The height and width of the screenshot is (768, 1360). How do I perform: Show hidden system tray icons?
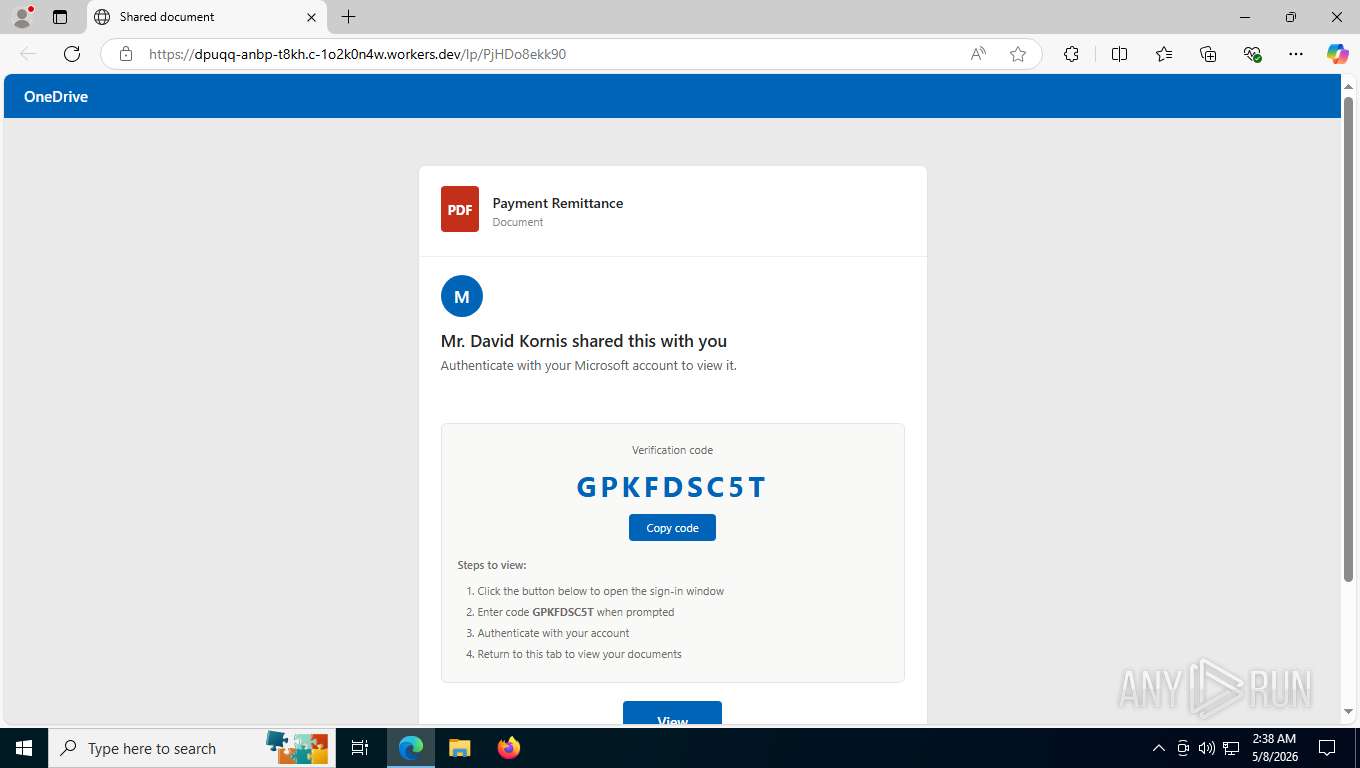point(1159,748)
